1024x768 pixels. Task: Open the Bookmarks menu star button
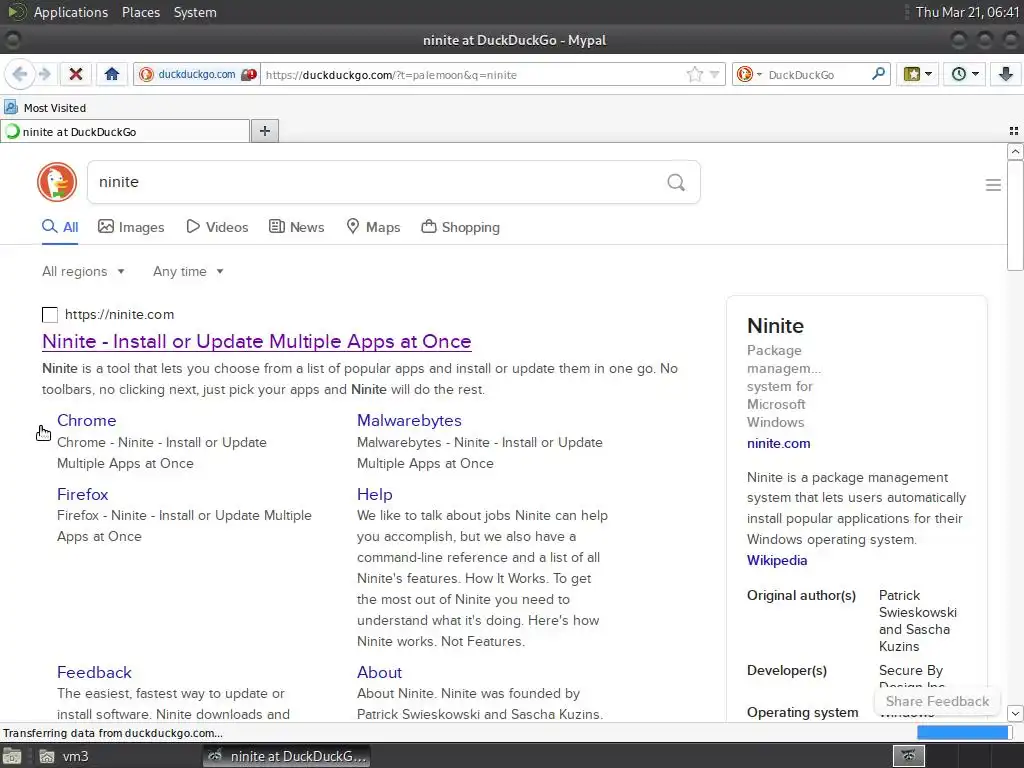[x=918, y=74]
